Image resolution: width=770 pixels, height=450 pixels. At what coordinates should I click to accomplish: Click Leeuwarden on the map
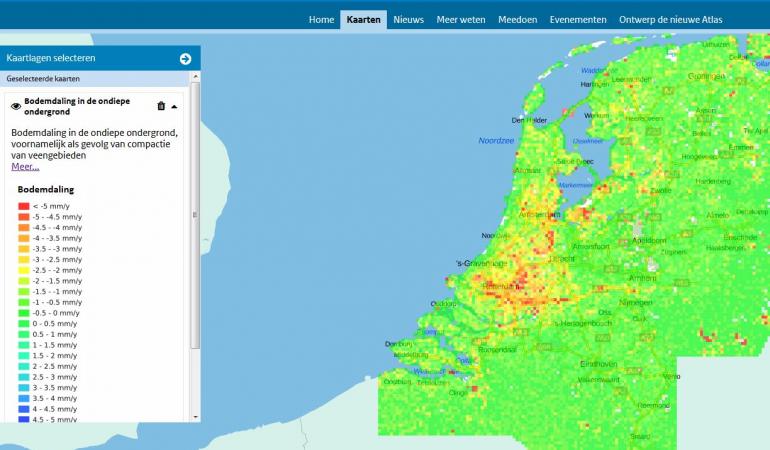pos(631,80)
